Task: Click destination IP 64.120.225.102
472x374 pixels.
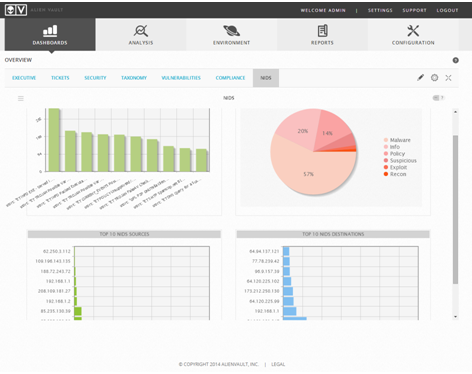Action: pyautogui.click(x=263, y=281)
